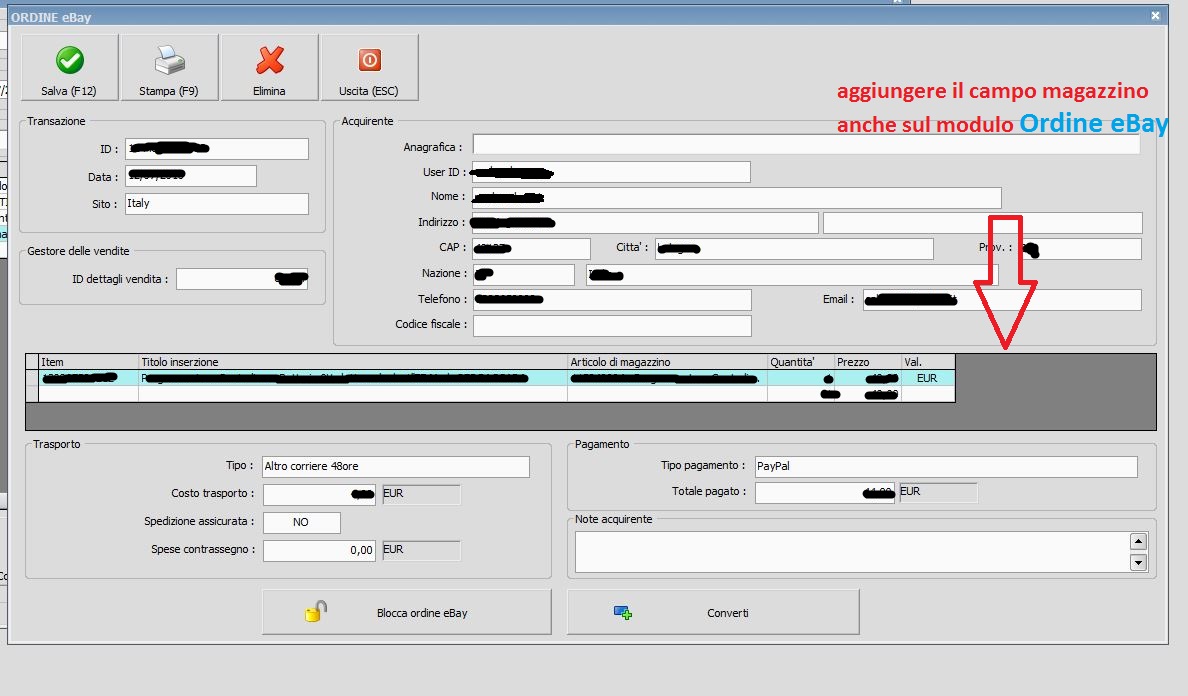Save the order with Salva (F12)
Screen dimensions: 1188x696
click(70, 67)
